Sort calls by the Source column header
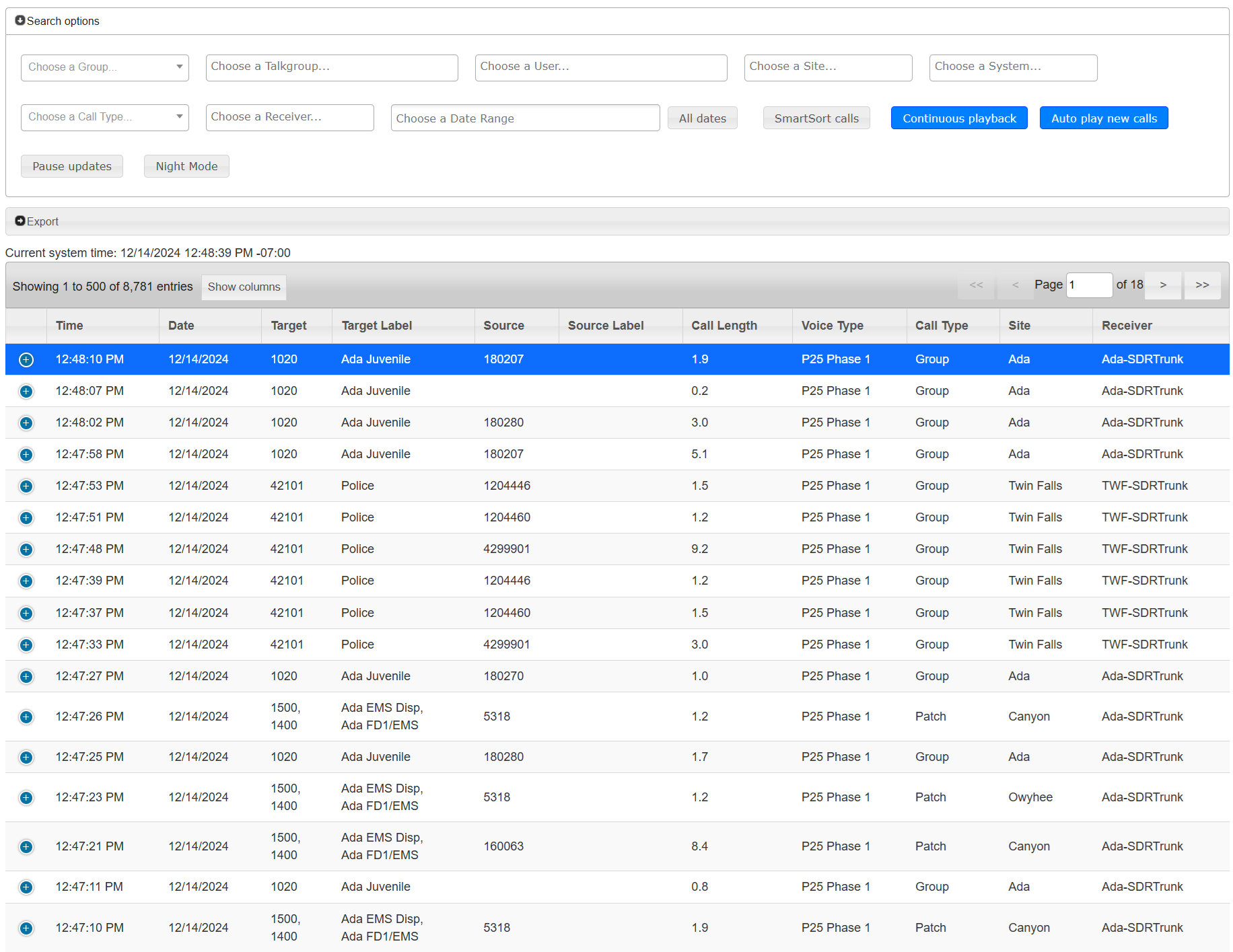Screen dimensions: 1233x952 click(503, 326)
